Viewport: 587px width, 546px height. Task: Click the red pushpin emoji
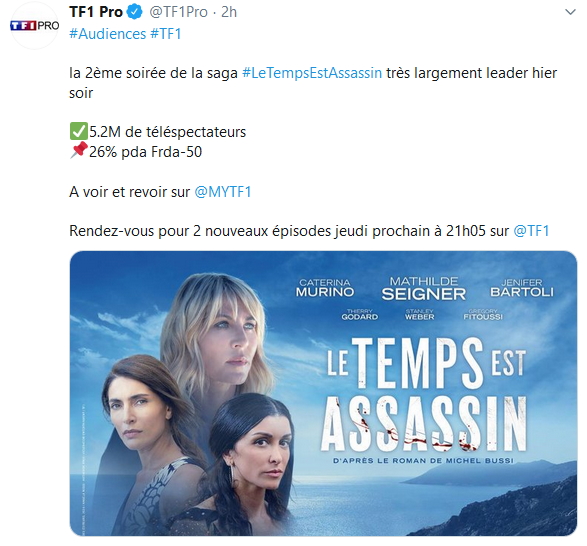79,151
